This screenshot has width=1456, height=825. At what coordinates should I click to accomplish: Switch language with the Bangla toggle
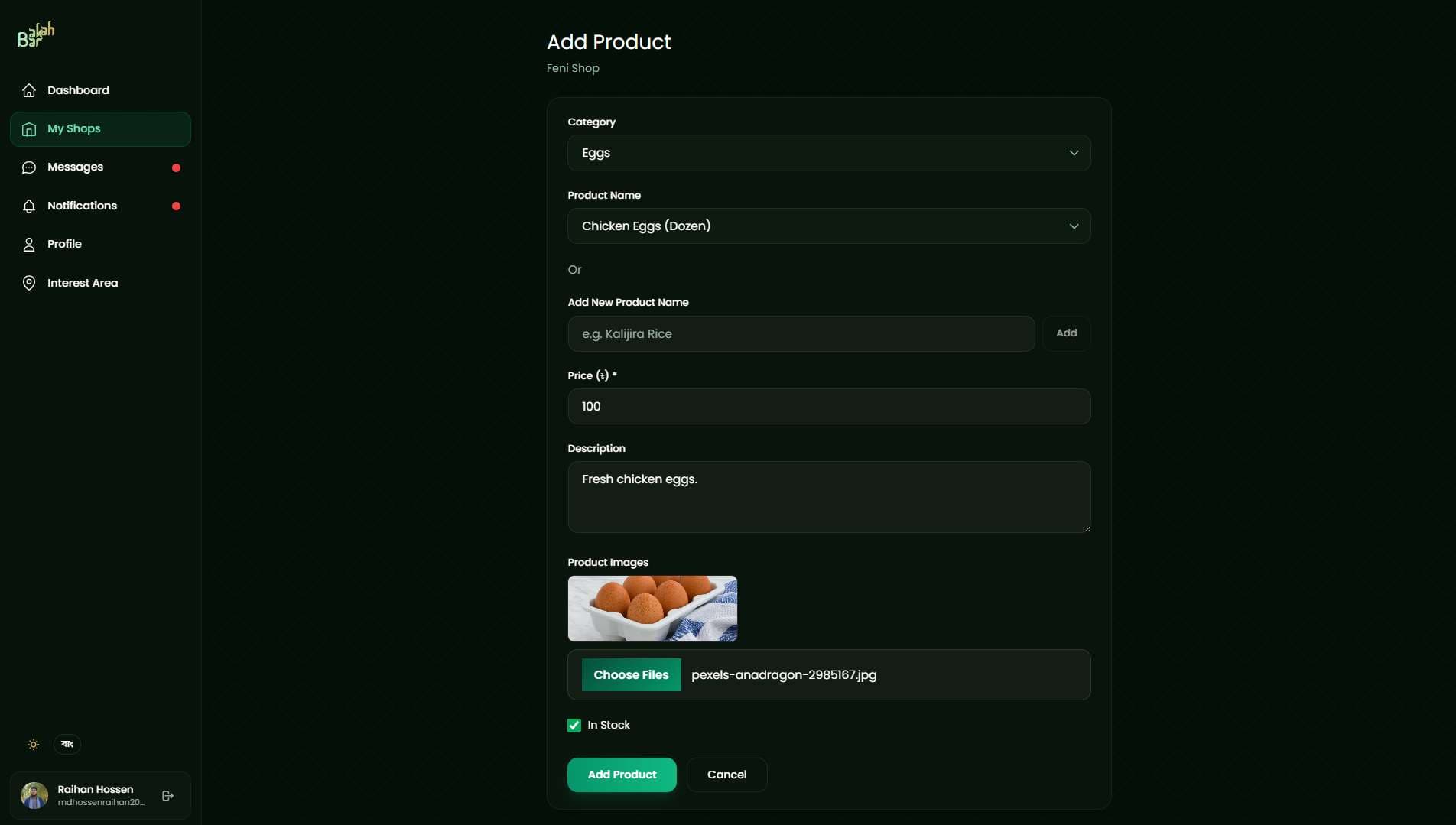(67, 744)
